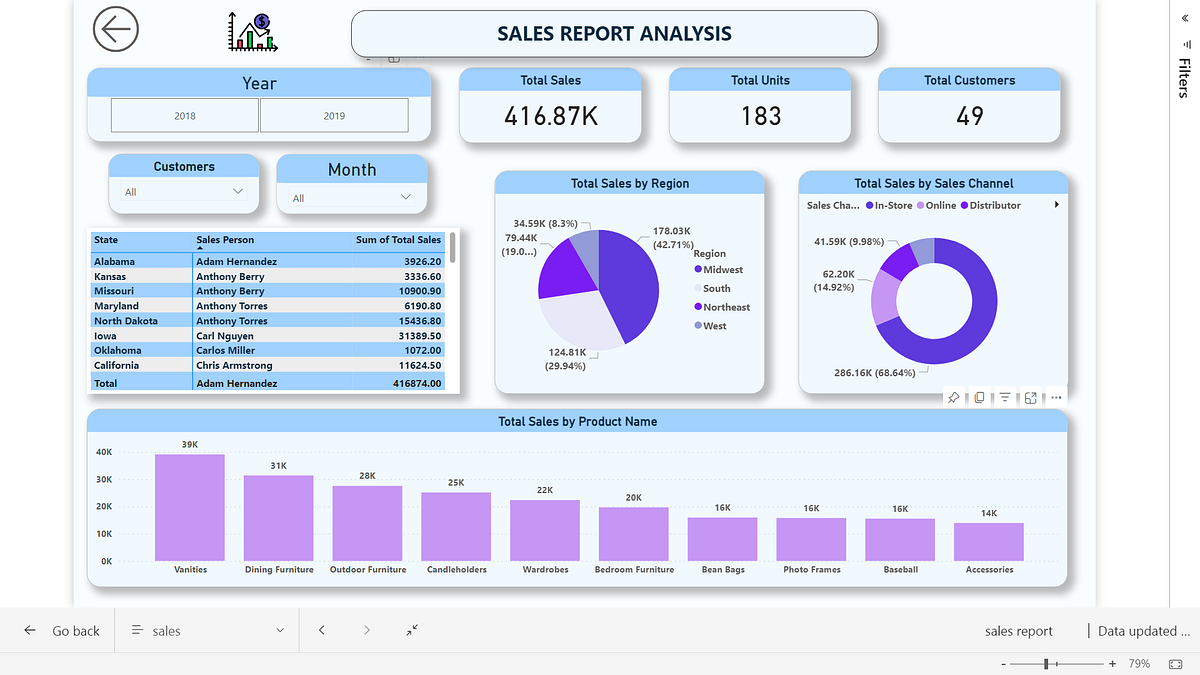Viewport: 1200px width, 675px height.
Task: Open the Customers slicer dropdown
Action: tap(238, 191)
